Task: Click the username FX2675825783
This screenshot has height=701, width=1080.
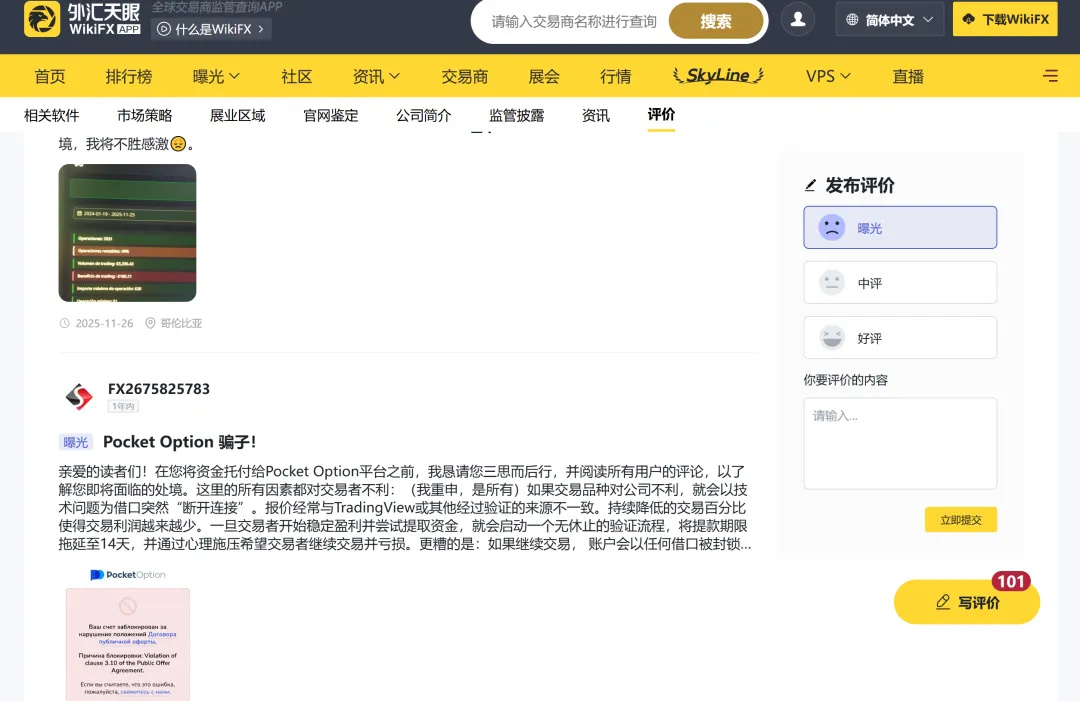Action: coord(159,388)
